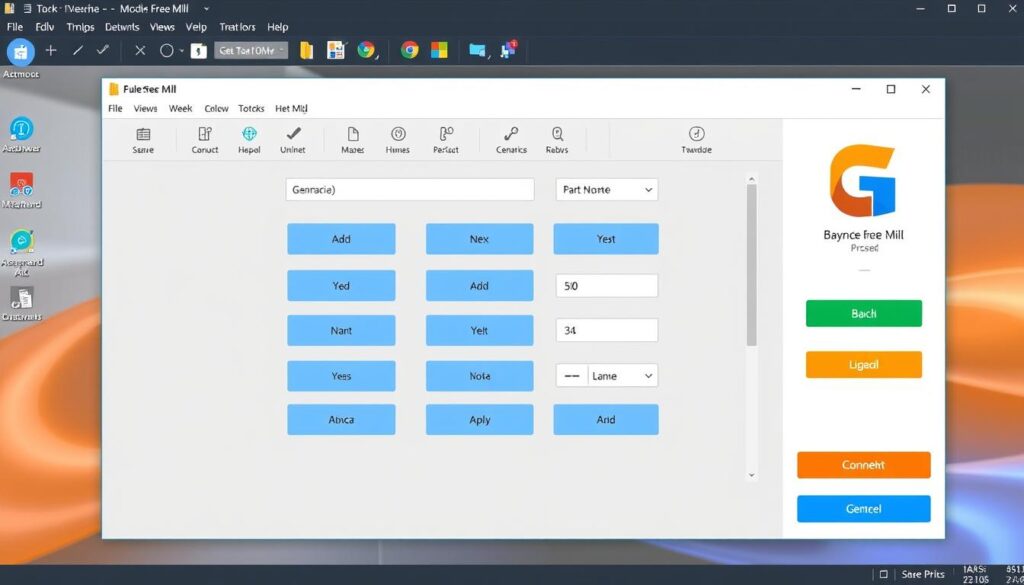The width and height of the screenshot is (1024, 585).
Task: Open the Chrome icon next to the Windows logo
Action: [409, 50]
